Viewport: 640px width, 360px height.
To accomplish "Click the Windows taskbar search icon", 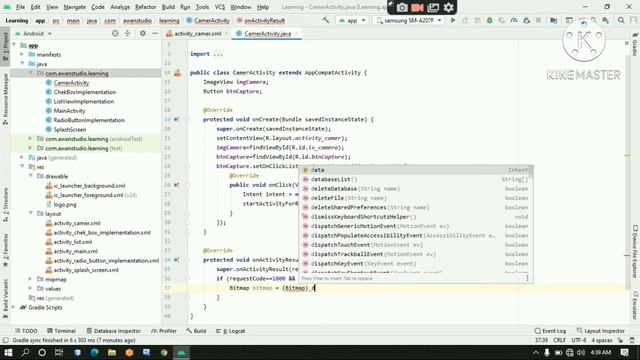I will pos(25,352).
